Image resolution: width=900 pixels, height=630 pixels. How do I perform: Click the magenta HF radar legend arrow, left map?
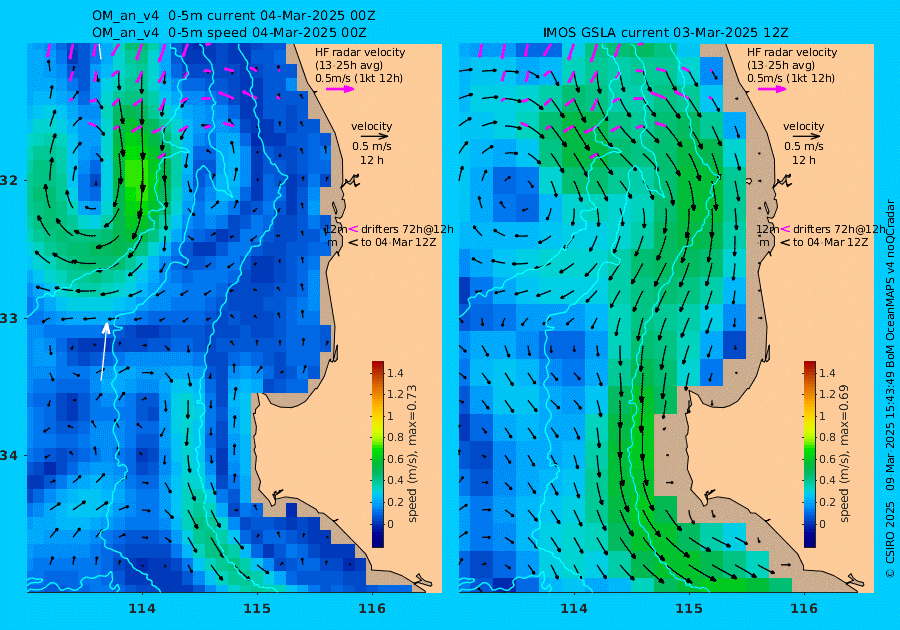pyautogui.click(x=340, y=89)
